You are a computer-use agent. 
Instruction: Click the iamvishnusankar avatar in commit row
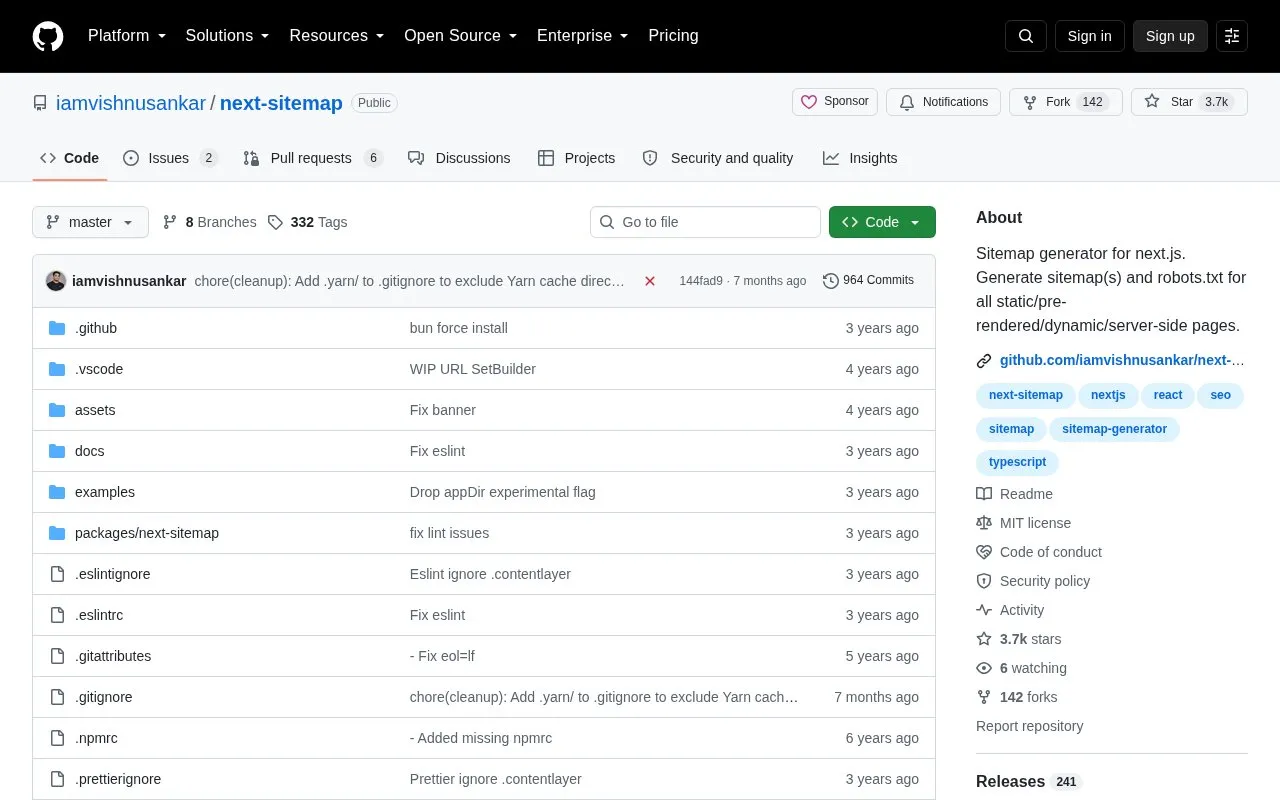[x=56, y=281]
